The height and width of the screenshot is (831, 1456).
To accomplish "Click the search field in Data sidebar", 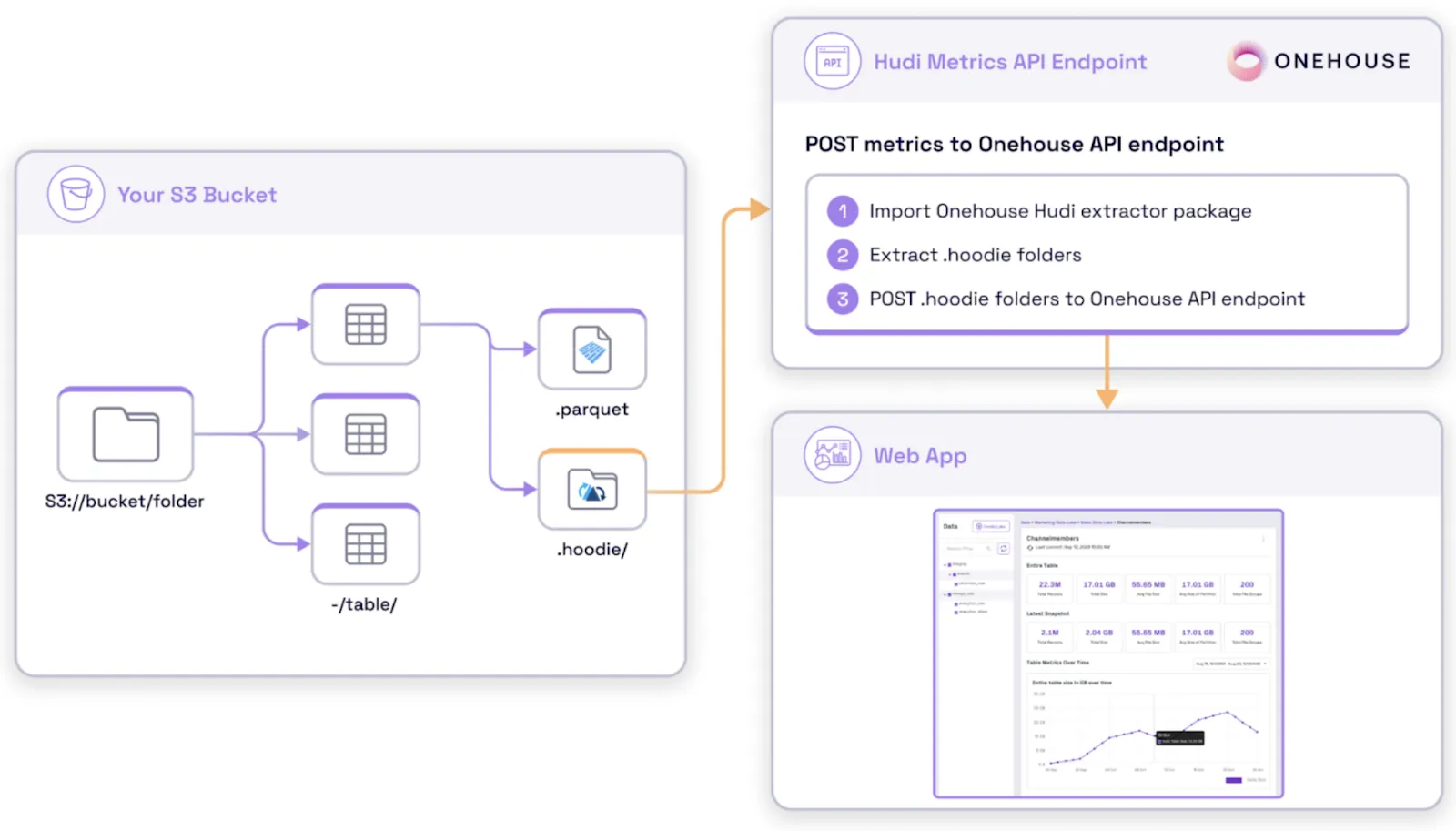I will click(x=967, y=549).
